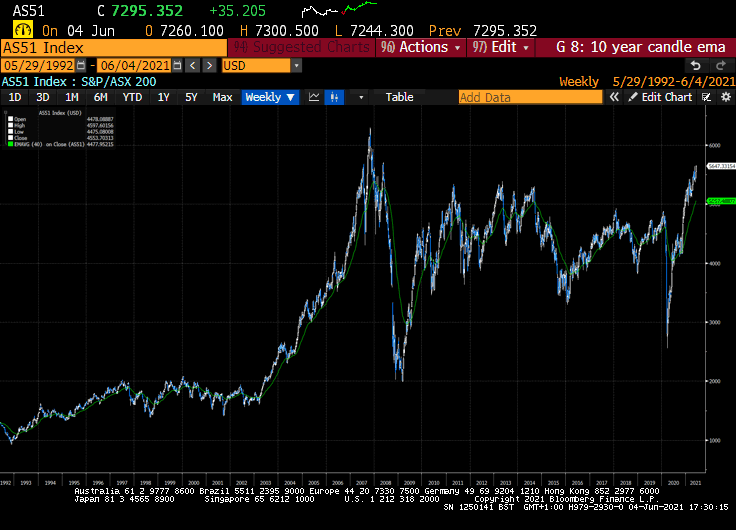Click the 2020 label on the time axis
This screenshot has height=530, width=736.
[x=673, y=483]
